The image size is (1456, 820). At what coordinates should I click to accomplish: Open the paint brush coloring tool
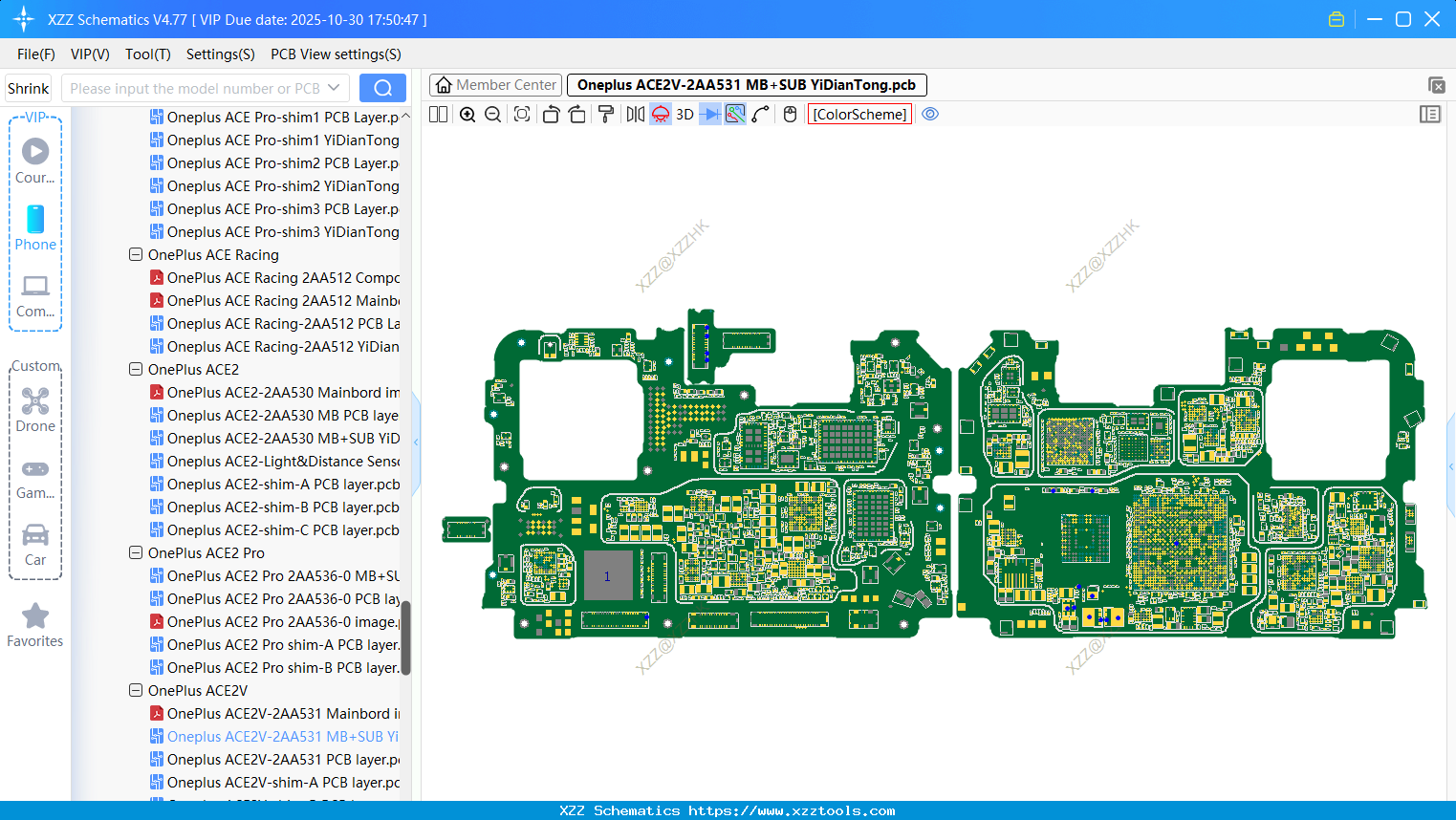coord(606,114)
